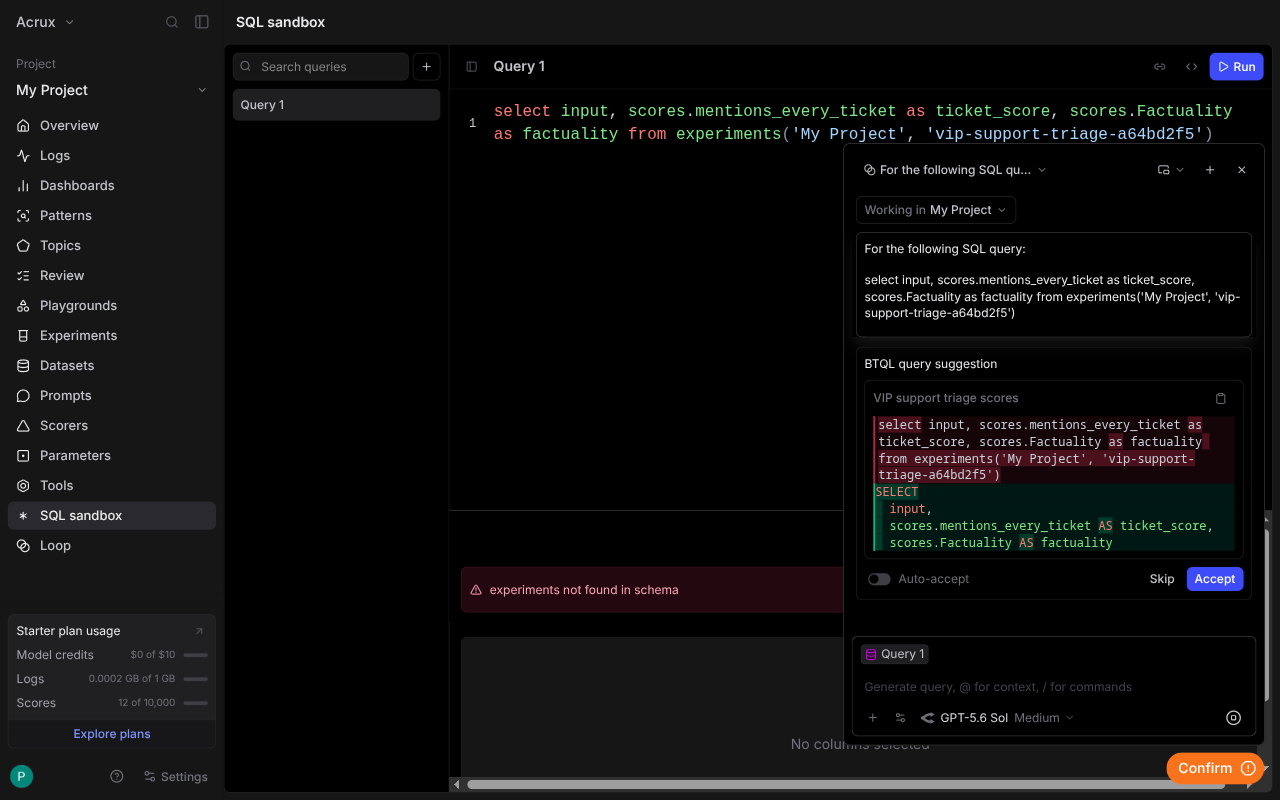Copy link icon in query toolbar

1160,67
